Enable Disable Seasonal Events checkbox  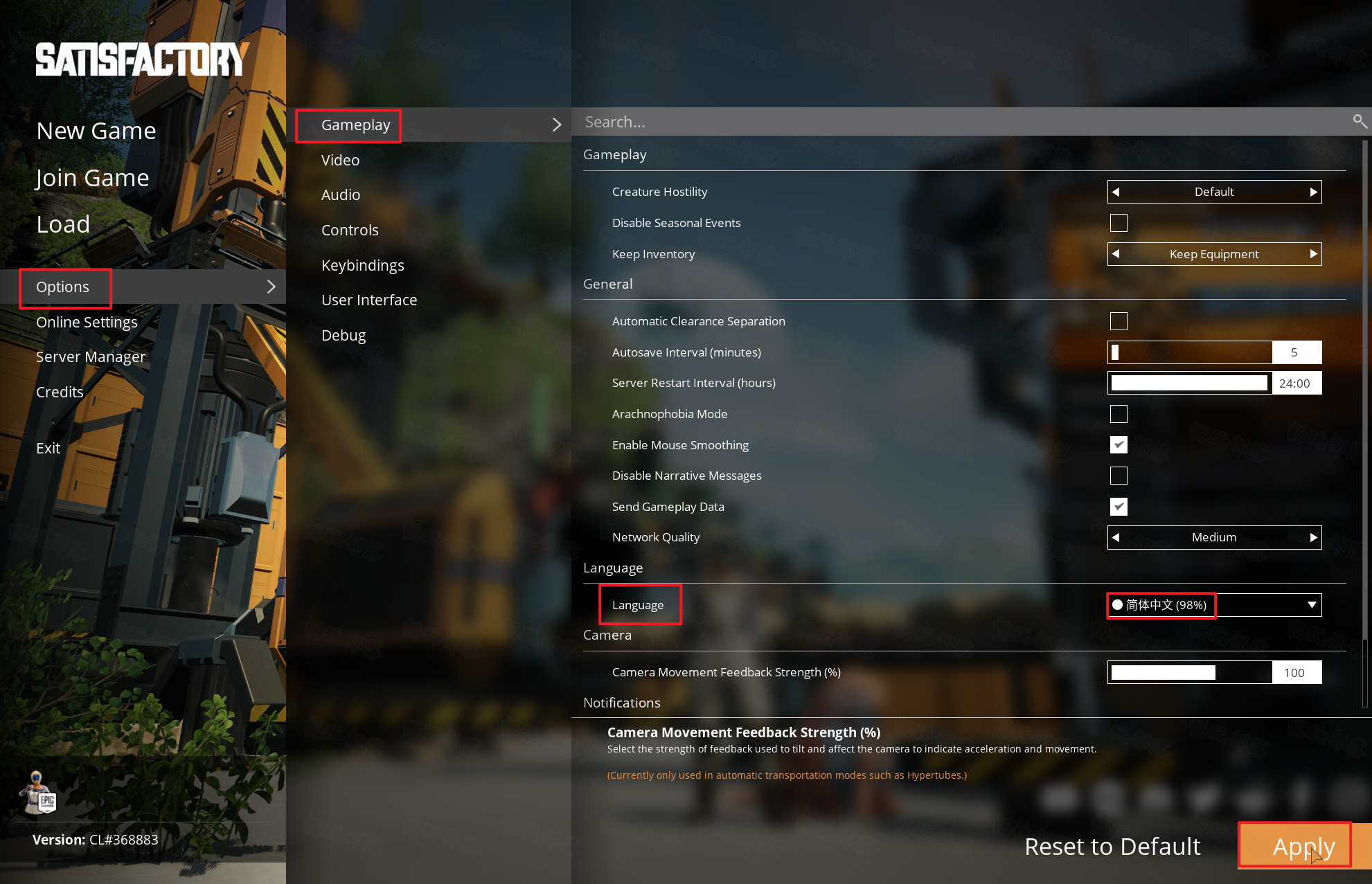pyautogui.click(x=1119, y=223)
